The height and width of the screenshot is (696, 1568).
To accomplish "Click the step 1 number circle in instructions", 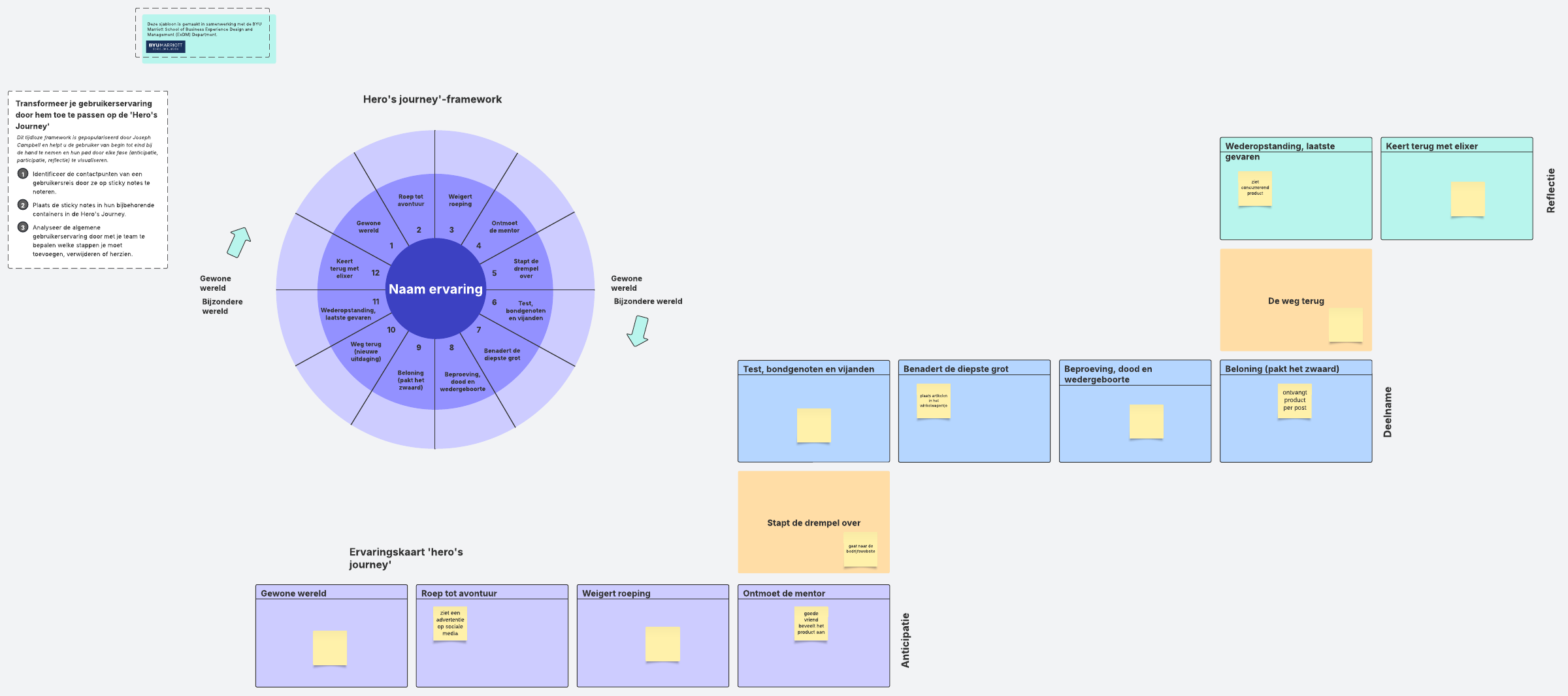I will [x=23, y=174].
